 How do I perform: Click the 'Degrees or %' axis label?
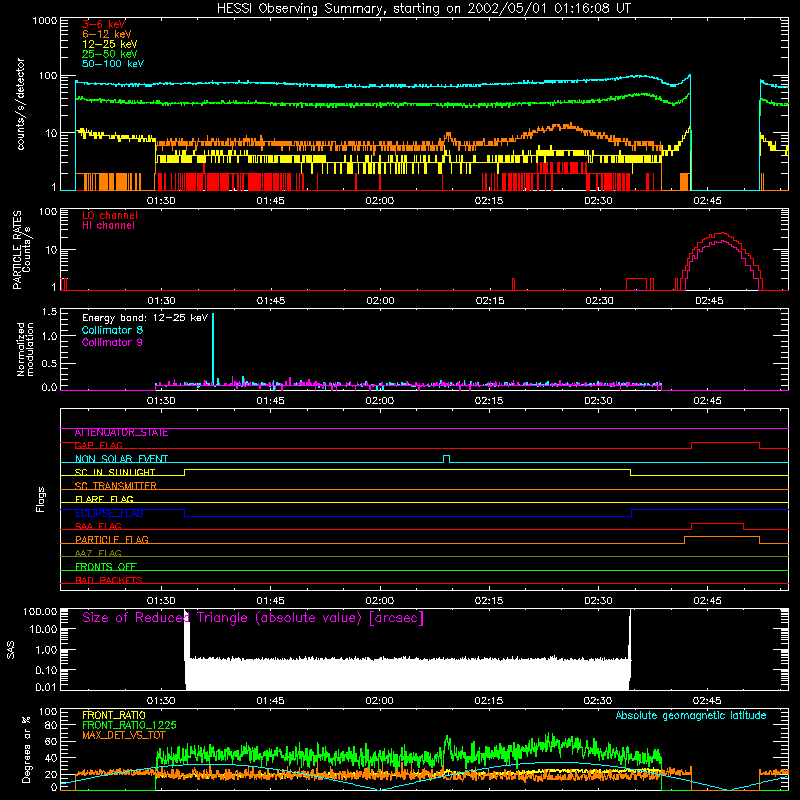pyautogui.click(x=26, y=749)
